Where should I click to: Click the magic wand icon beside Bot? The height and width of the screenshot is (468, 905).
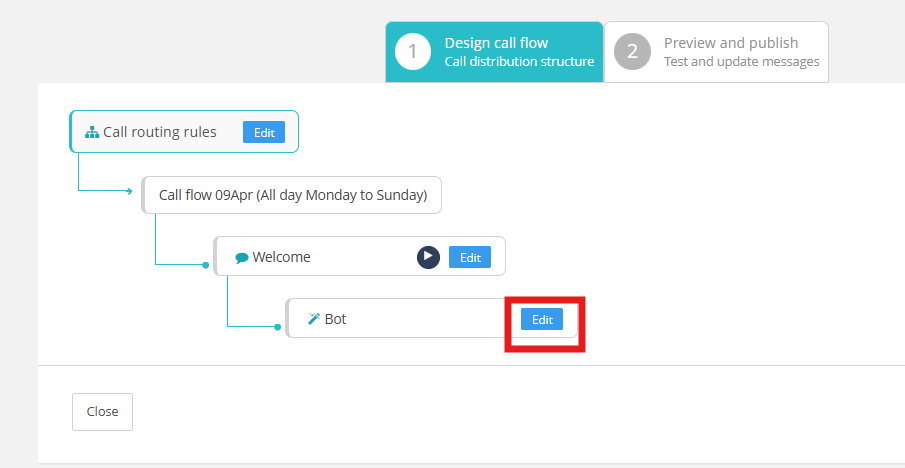click(314, 319)
